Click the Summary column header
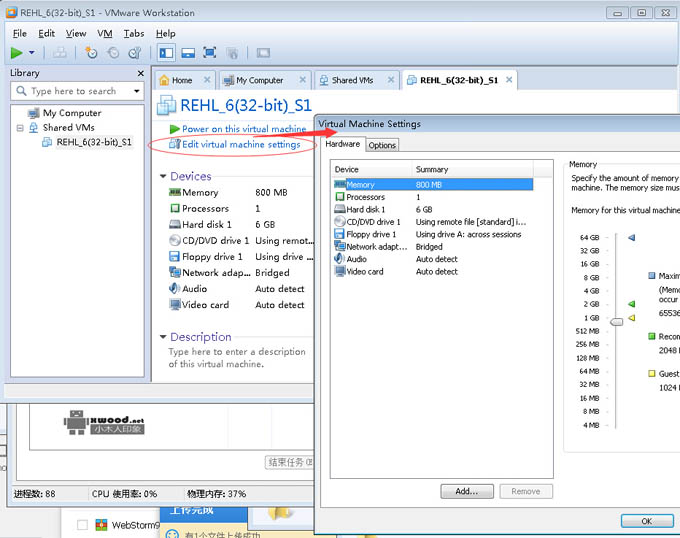Viewport: 680px width, 538px height. tap(472, 170)
